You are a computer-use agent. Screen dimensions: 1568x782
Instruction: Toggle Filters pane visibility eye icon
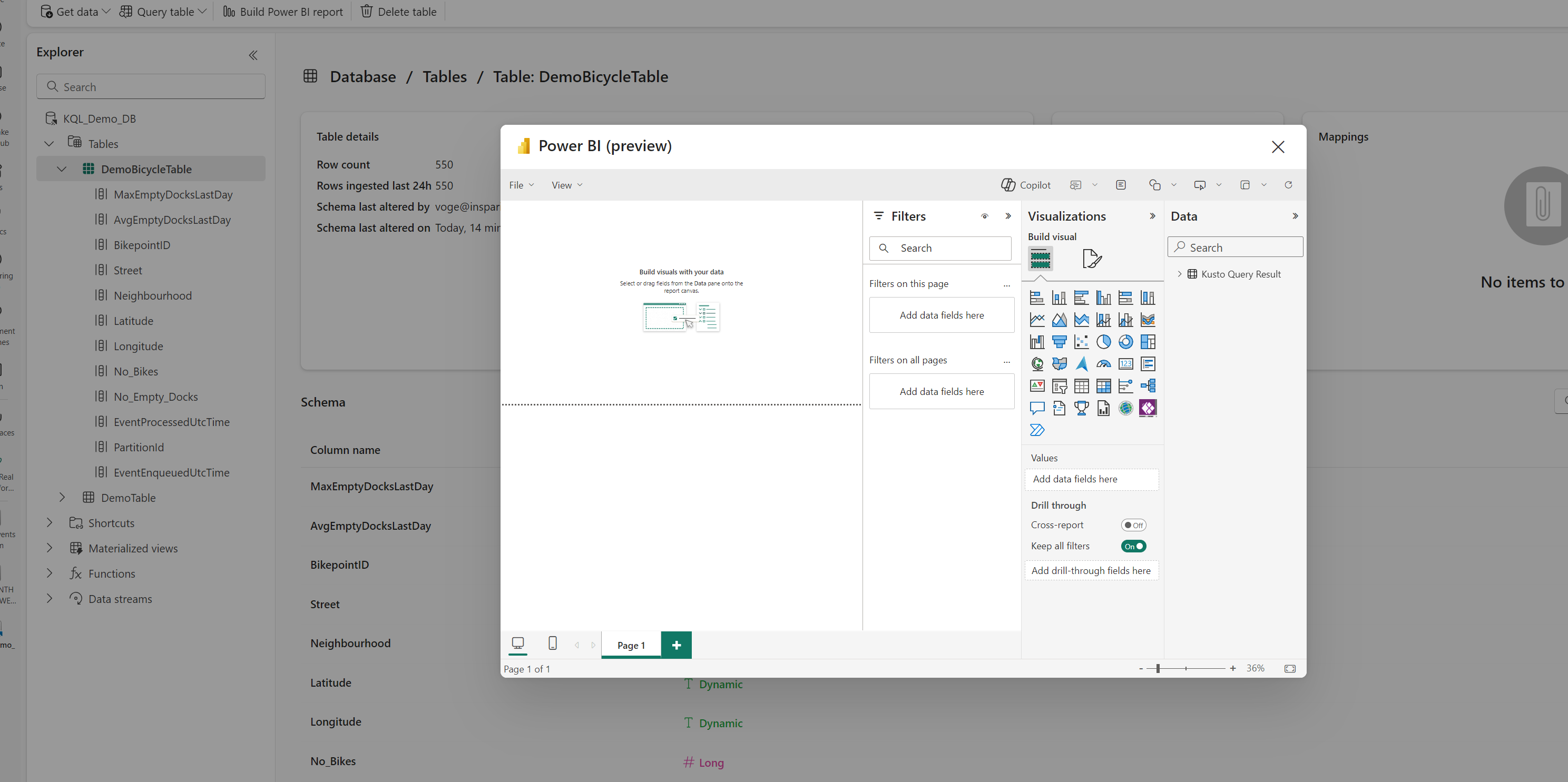tap(984, 216)
